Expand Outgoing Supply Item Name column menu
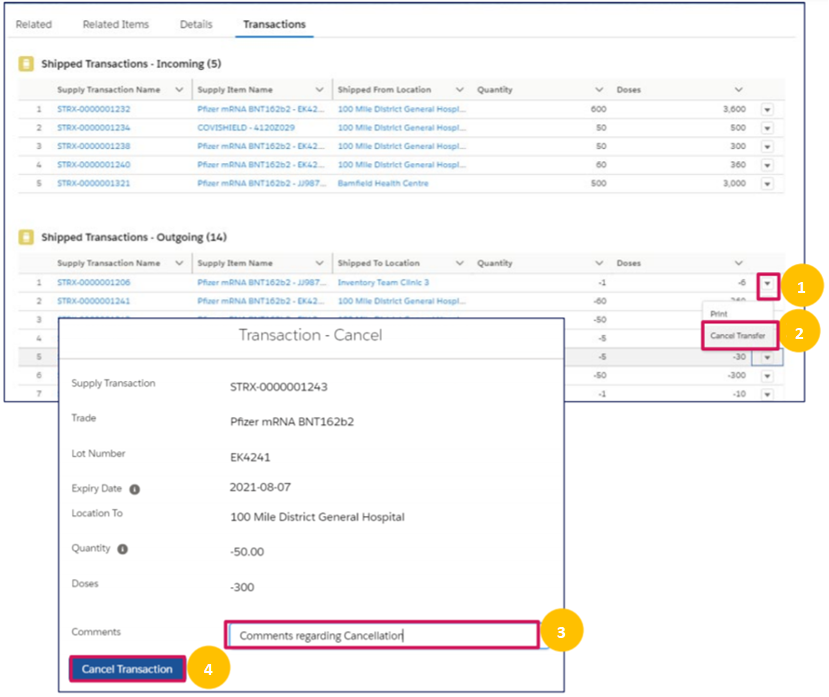Viewport: 829px width, 697px height. coord(319,263)
